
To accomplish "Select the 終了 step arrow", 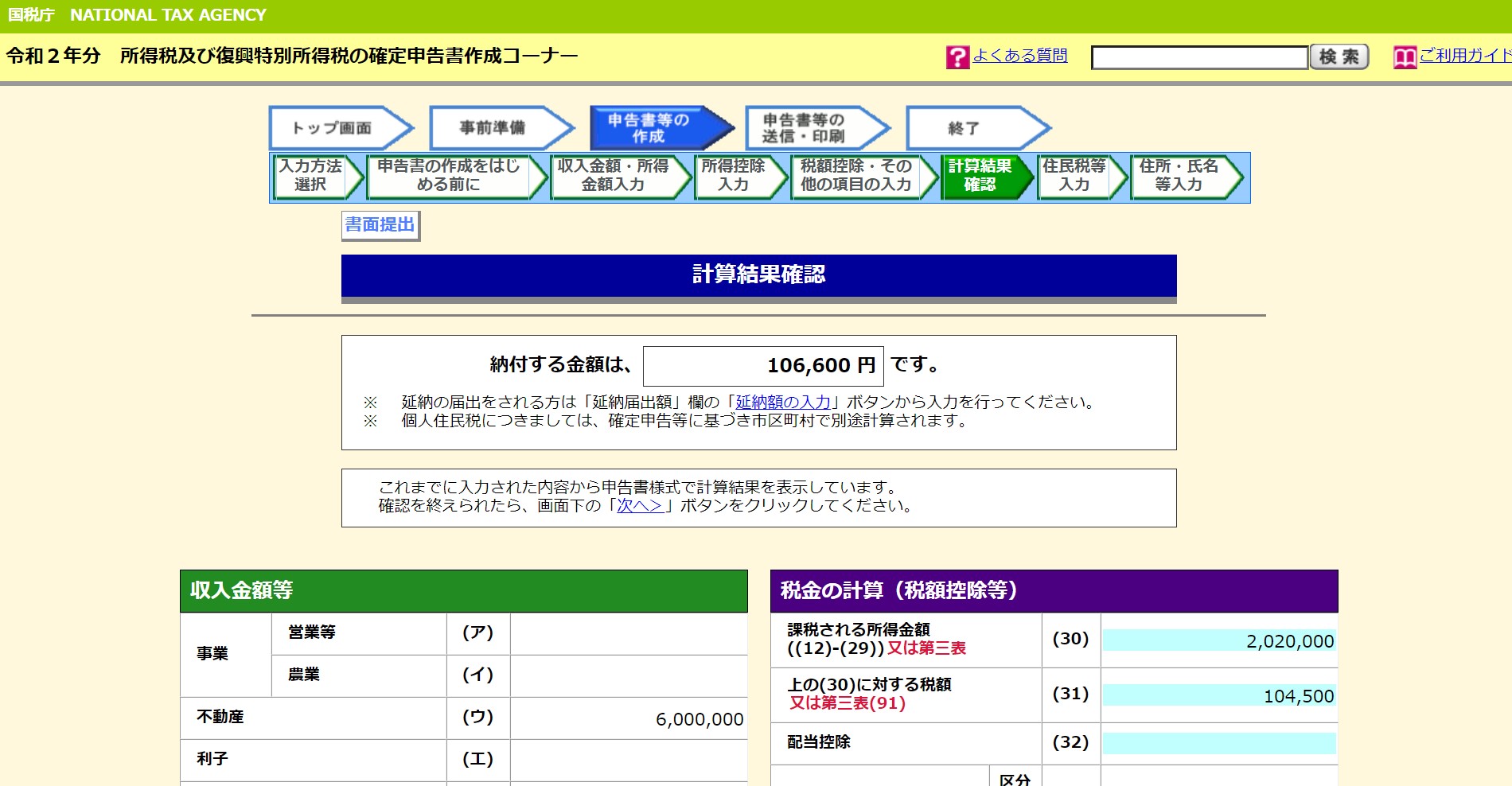I will pyautogui.click(x=967, y=128).
